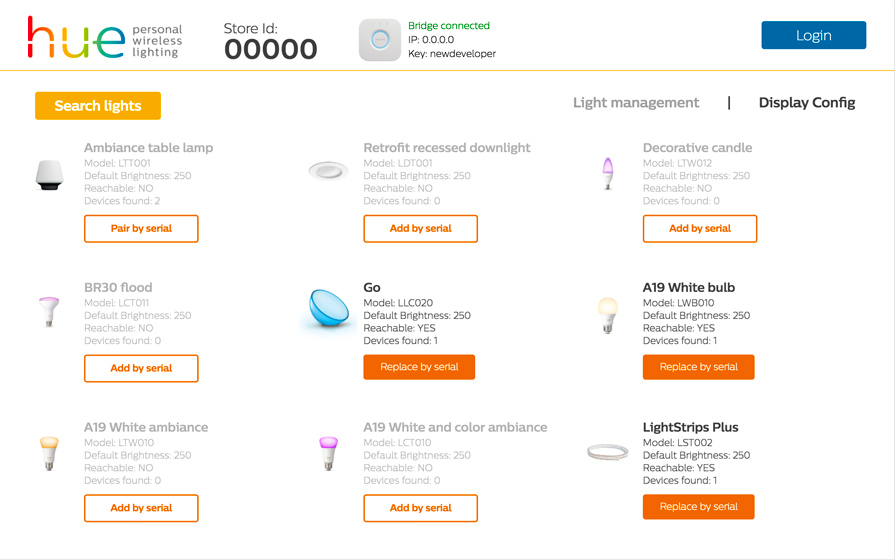Click the A19 White ambiance bulb image
The height and width of the screenshot is (560, 895).
pyautogui.click(x=49, y=453)
